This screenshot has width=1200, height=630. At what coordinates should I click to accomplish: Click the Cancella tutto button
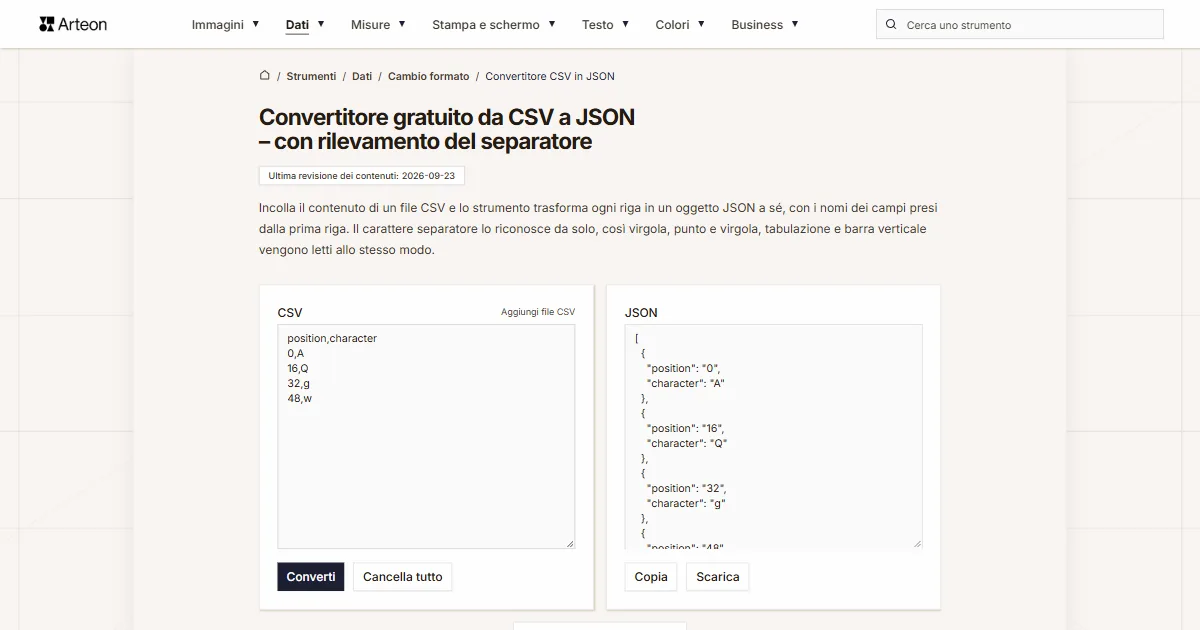(402, 577)
